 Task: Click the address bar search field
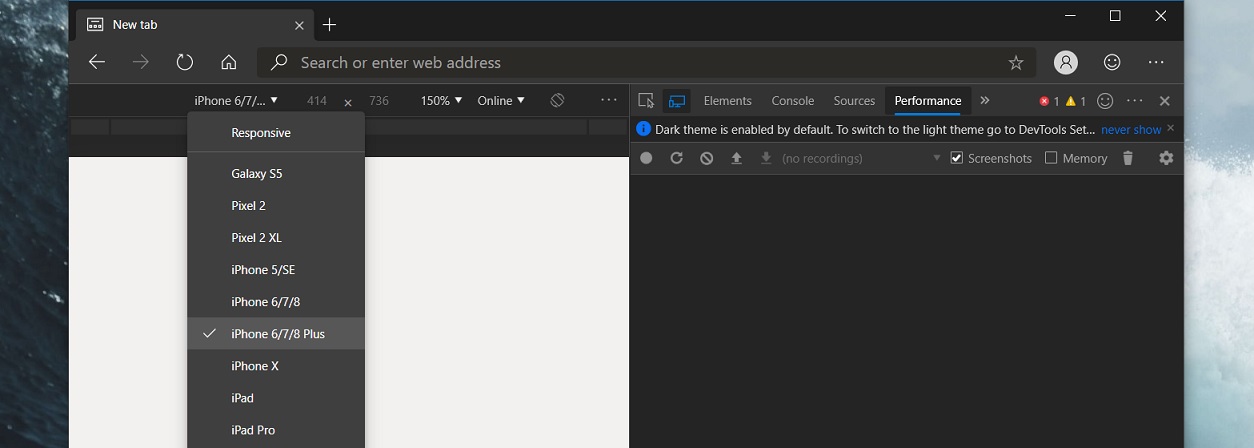click(647, 62)
